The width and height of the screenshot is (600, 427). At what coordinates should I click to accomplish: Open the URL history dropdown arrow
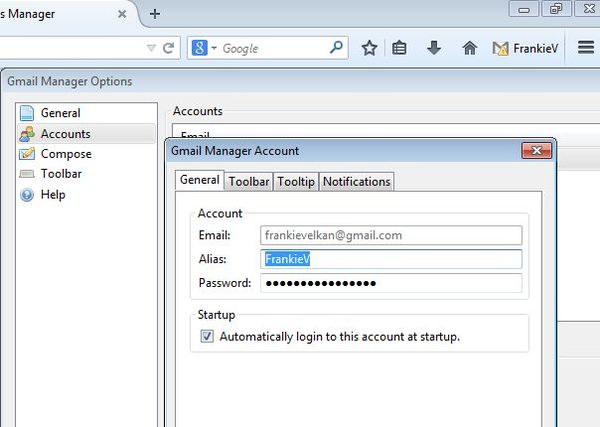pos(151,48)
